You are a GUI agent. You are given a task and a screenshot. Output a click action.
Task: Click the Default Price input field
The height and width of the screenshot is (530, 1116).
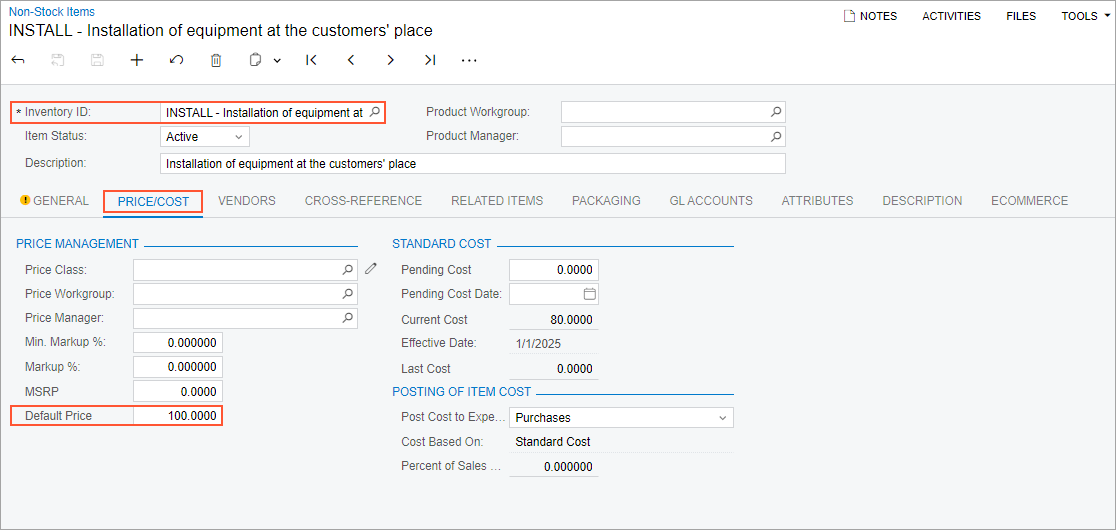tap(177, 415)
